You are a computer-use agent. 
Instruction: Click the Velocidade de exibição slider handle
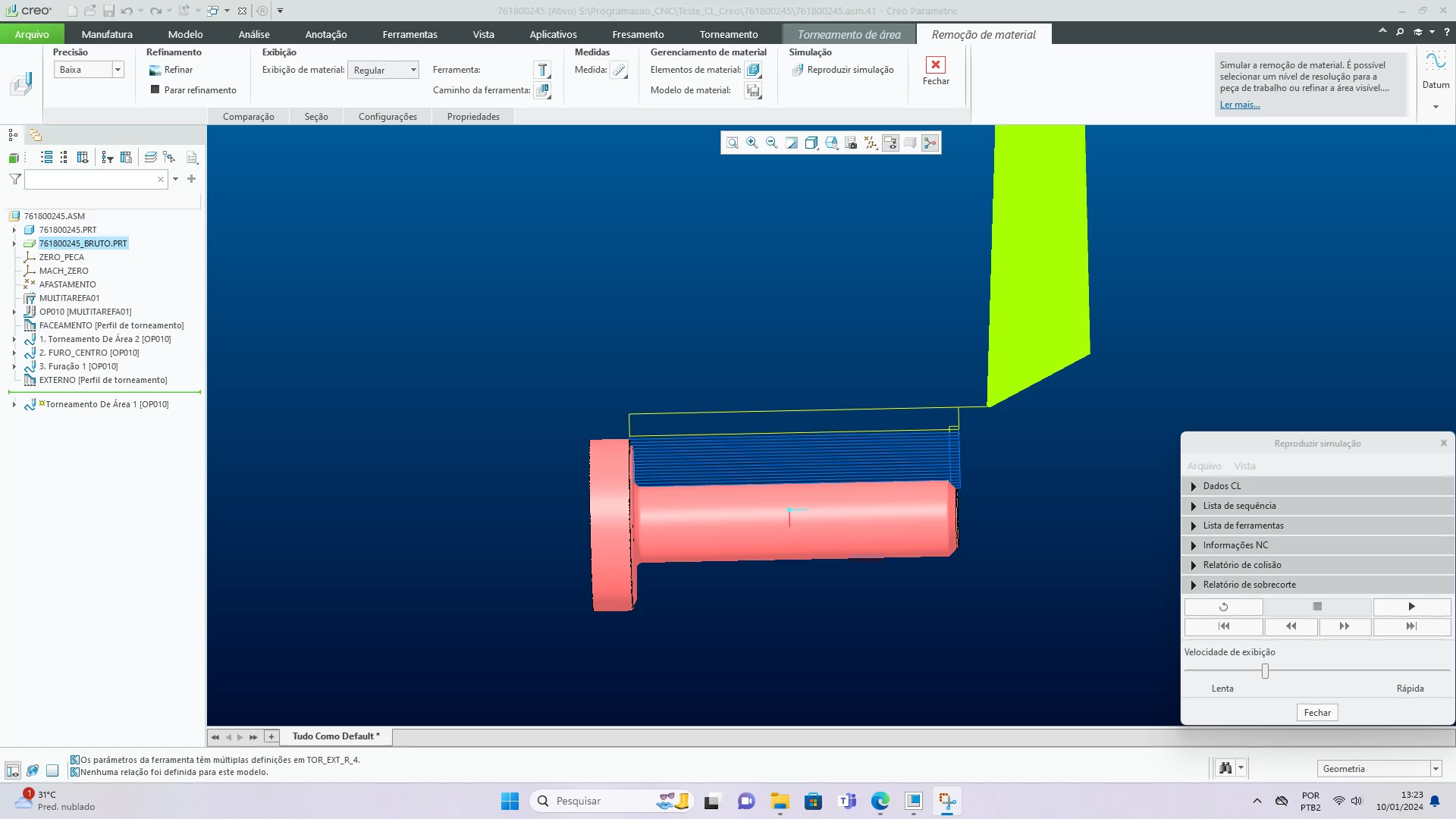tap(1265, 671)
